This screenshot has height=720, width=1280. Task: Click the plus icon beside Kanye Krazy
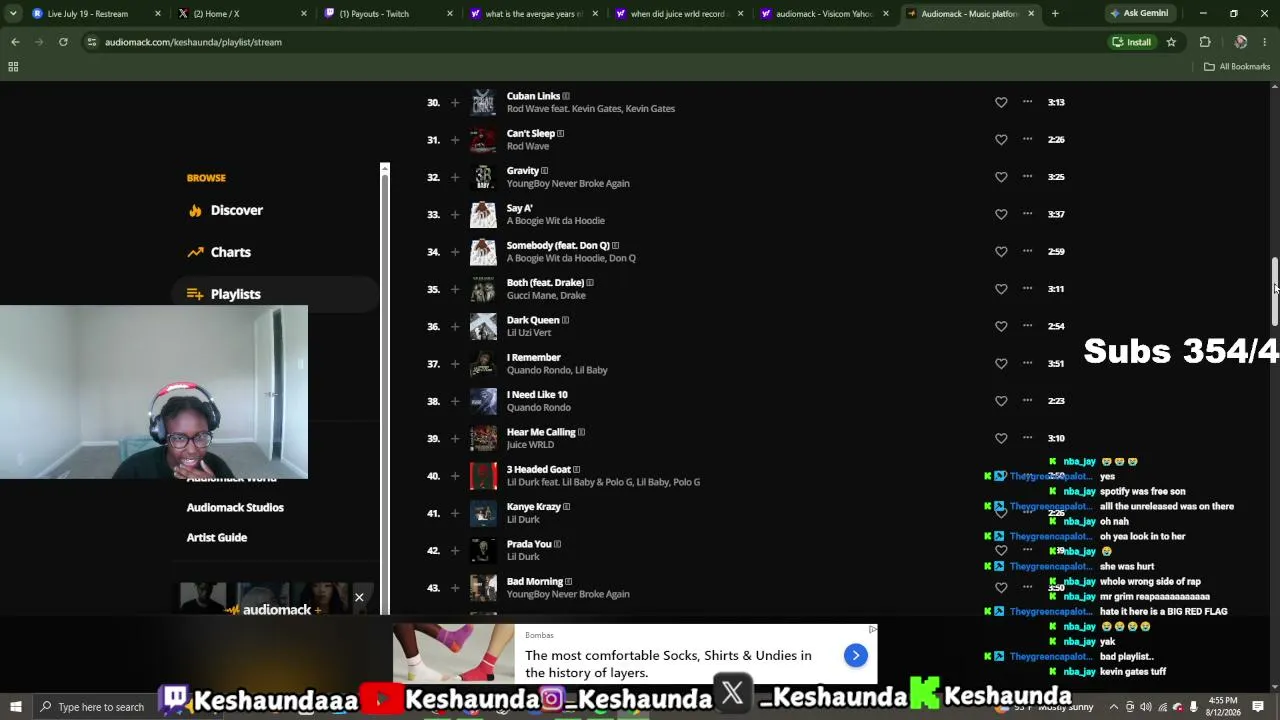coord(455,513)
